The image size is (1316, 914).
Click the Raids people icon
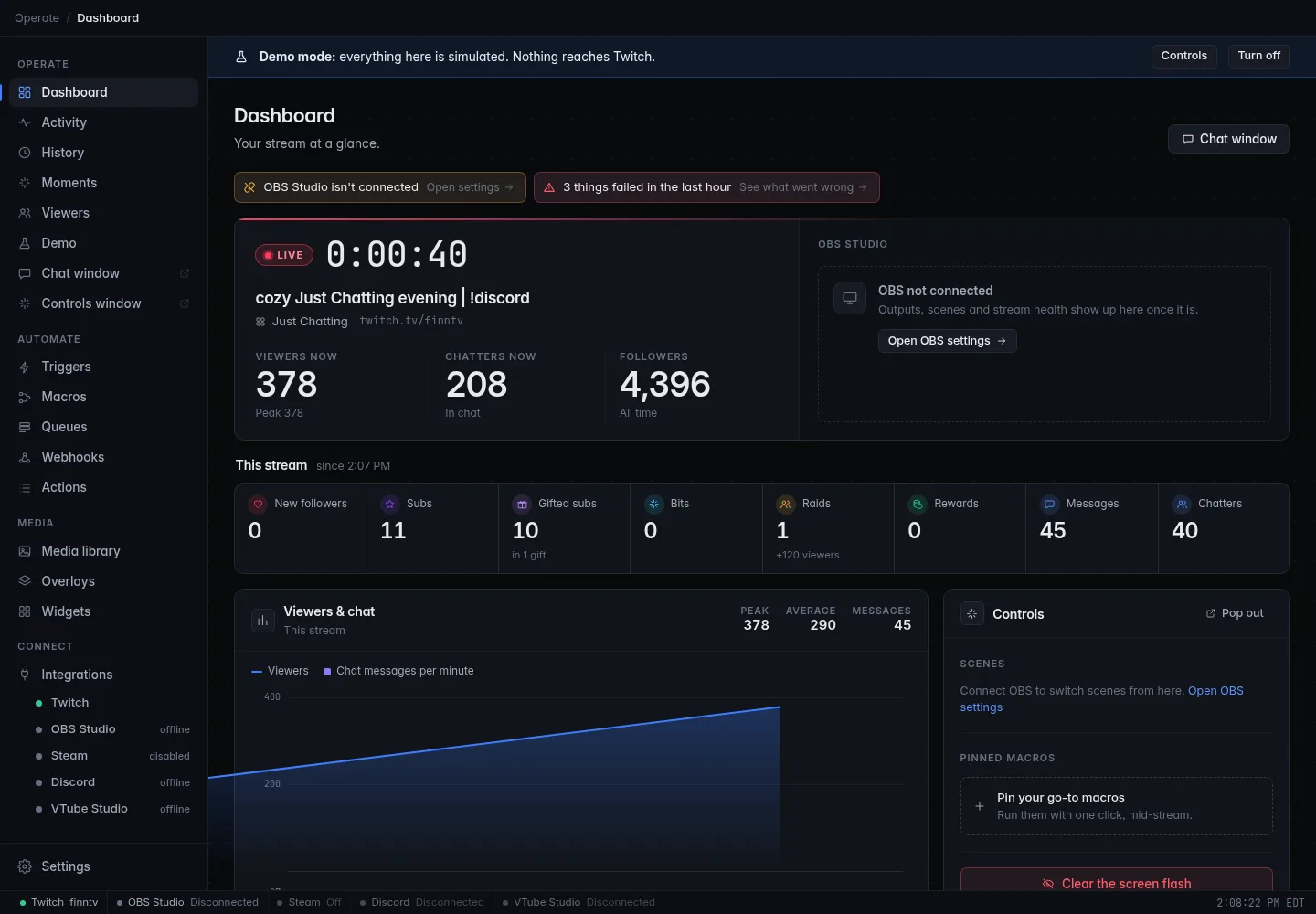[786, 504]
